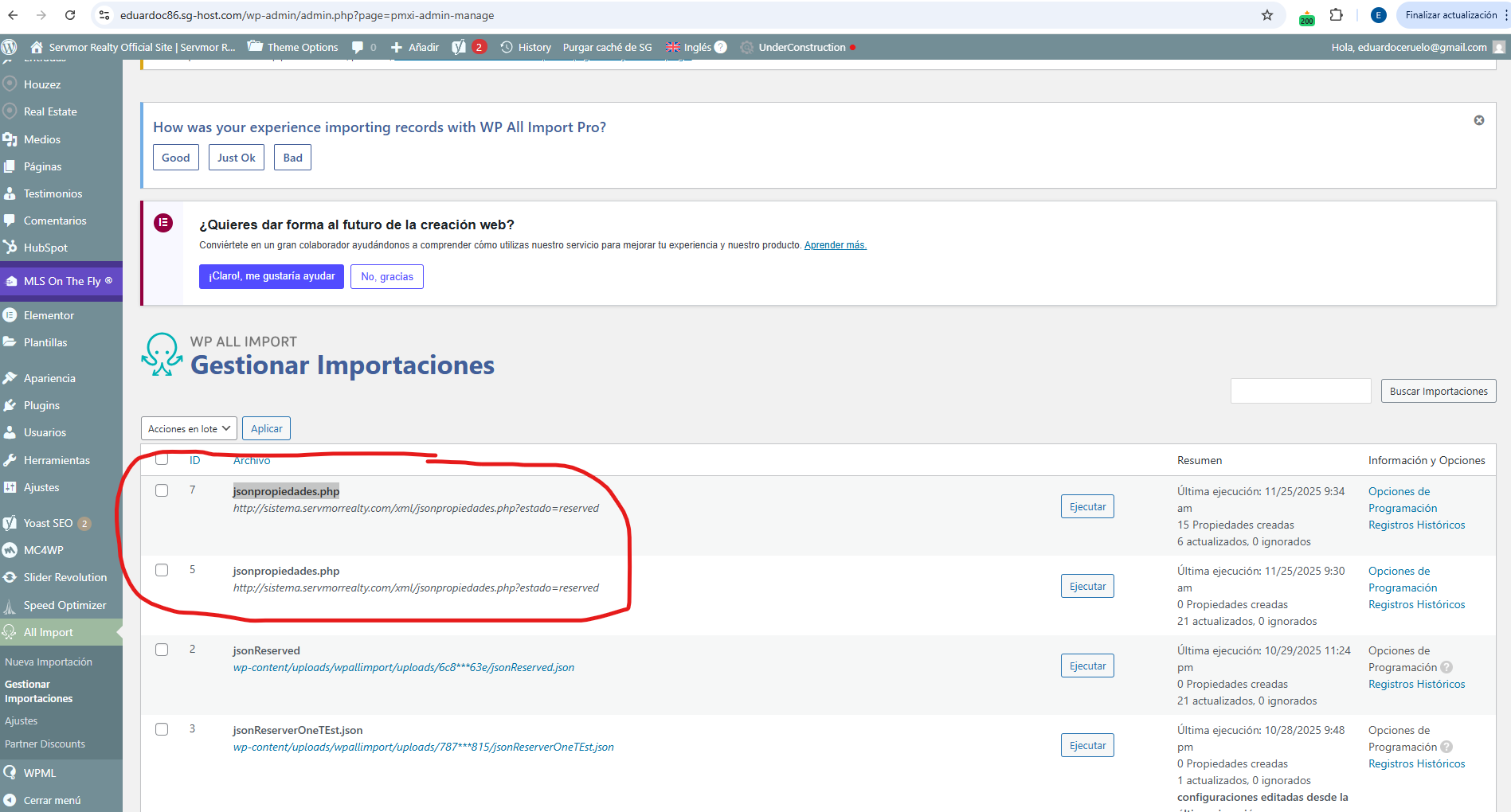Toggle the select-all checkbox in table header
The image size is (1511, 812).
[162, 459]
